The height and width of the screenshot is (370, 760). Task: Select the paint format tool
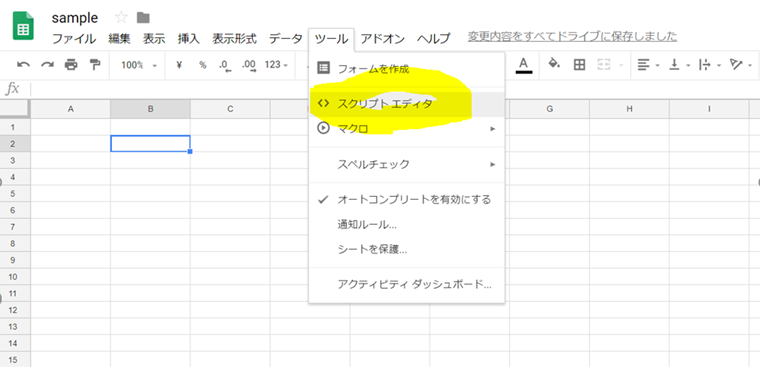point(95,64)
